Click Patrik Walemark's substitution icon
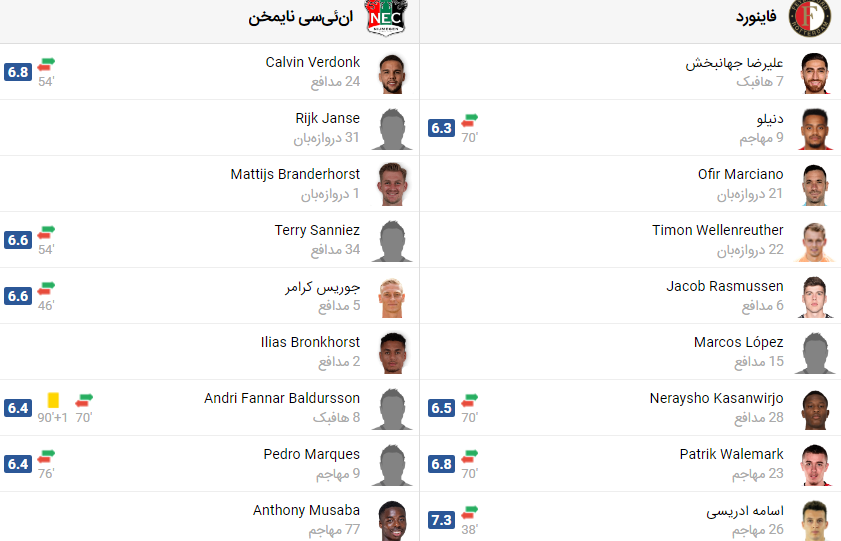 coord(469,457)
